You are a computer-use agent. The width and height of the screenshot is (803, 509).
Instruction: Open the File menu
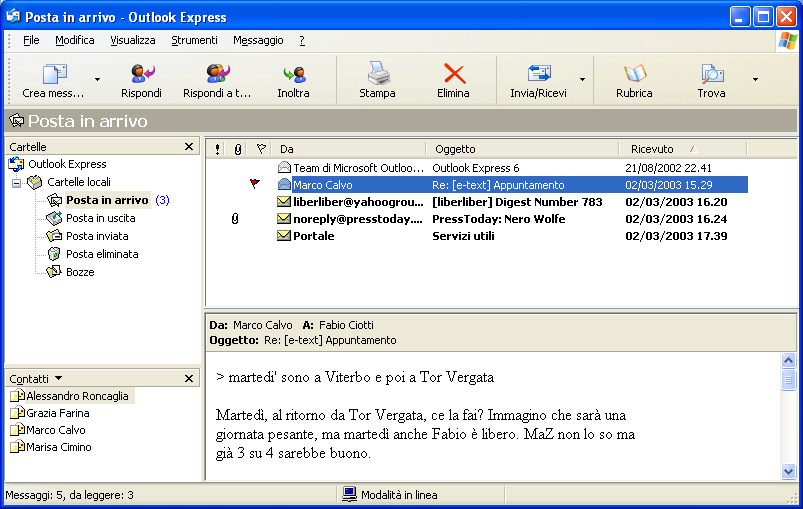31,40
